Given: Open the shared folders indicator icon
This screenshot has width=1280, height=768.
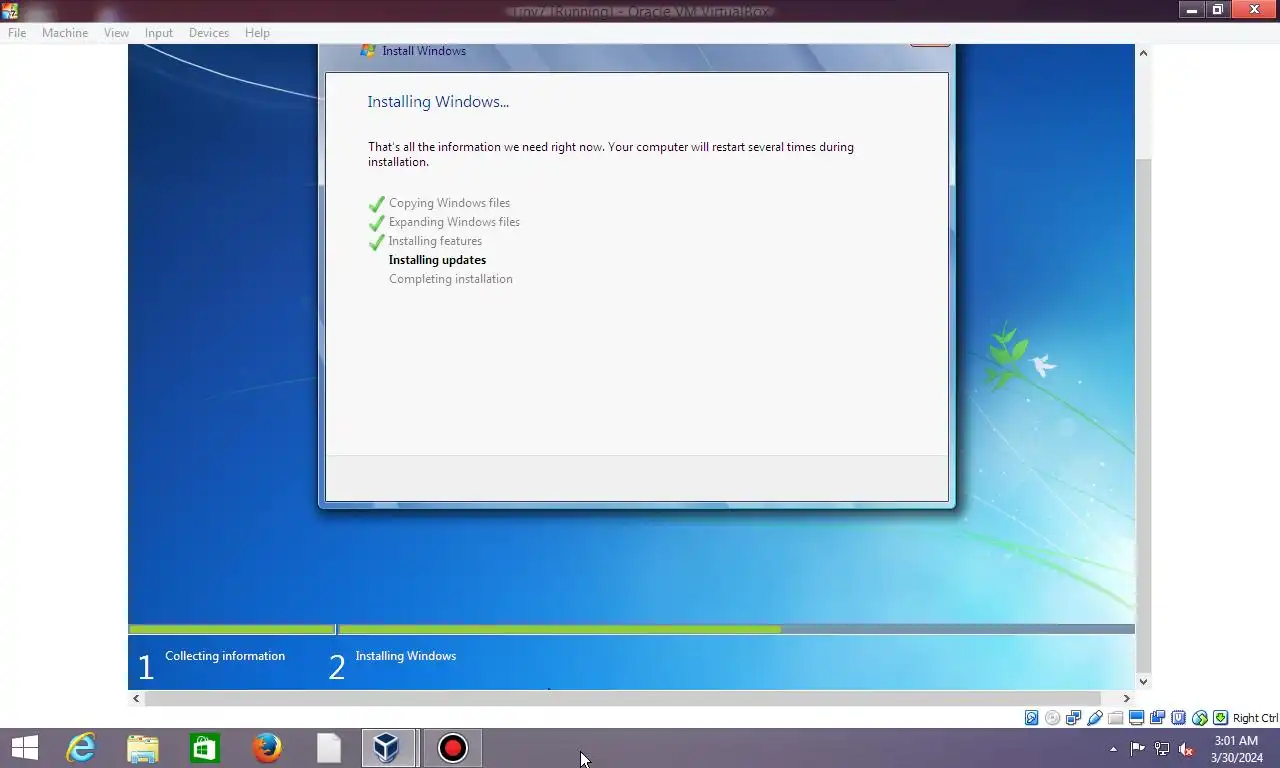Looking at the screenshot, I should 1115,718.
